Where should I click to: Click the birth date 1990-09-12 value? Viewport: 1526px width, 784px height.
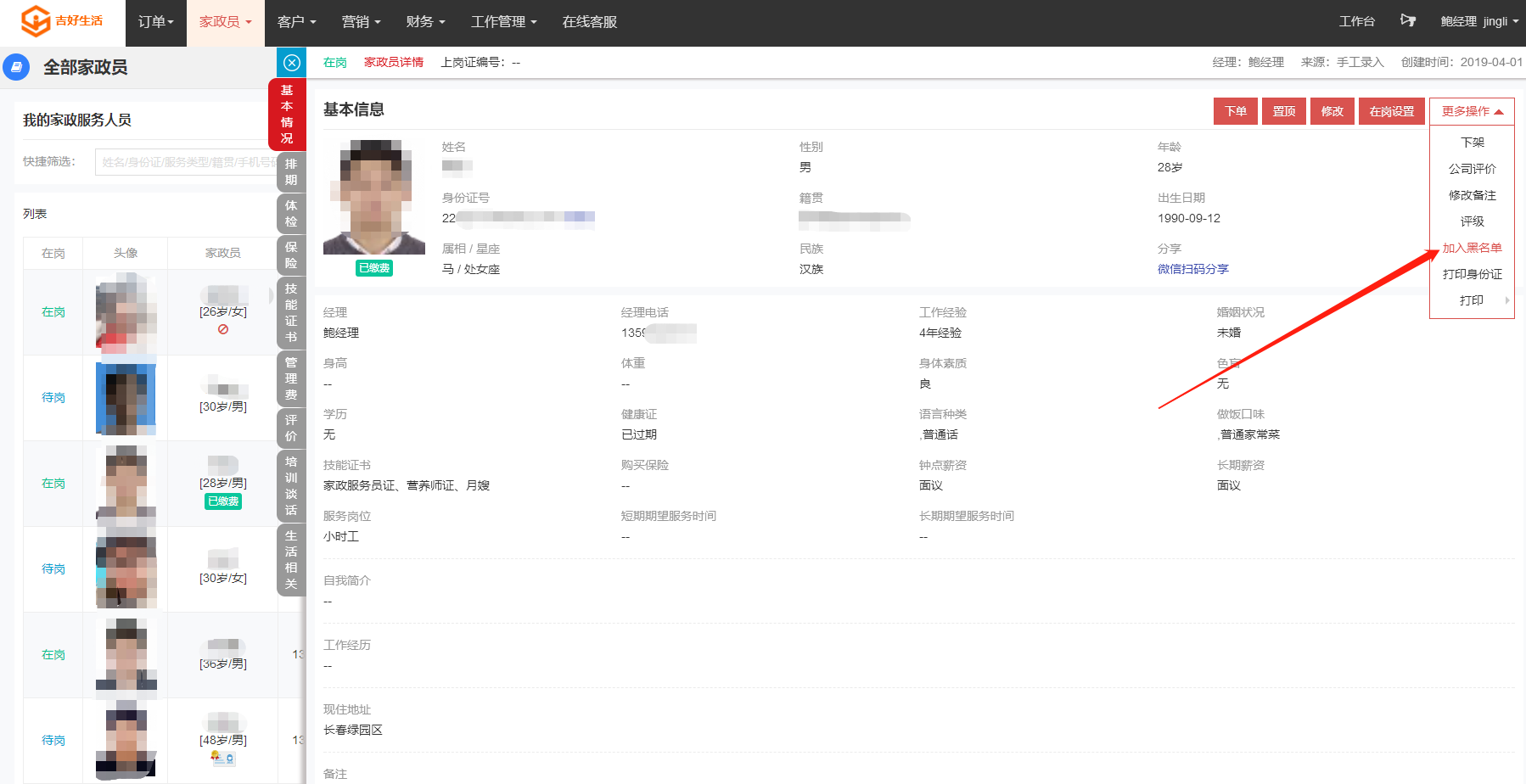pyautogui.click(x=1189, y=218)
